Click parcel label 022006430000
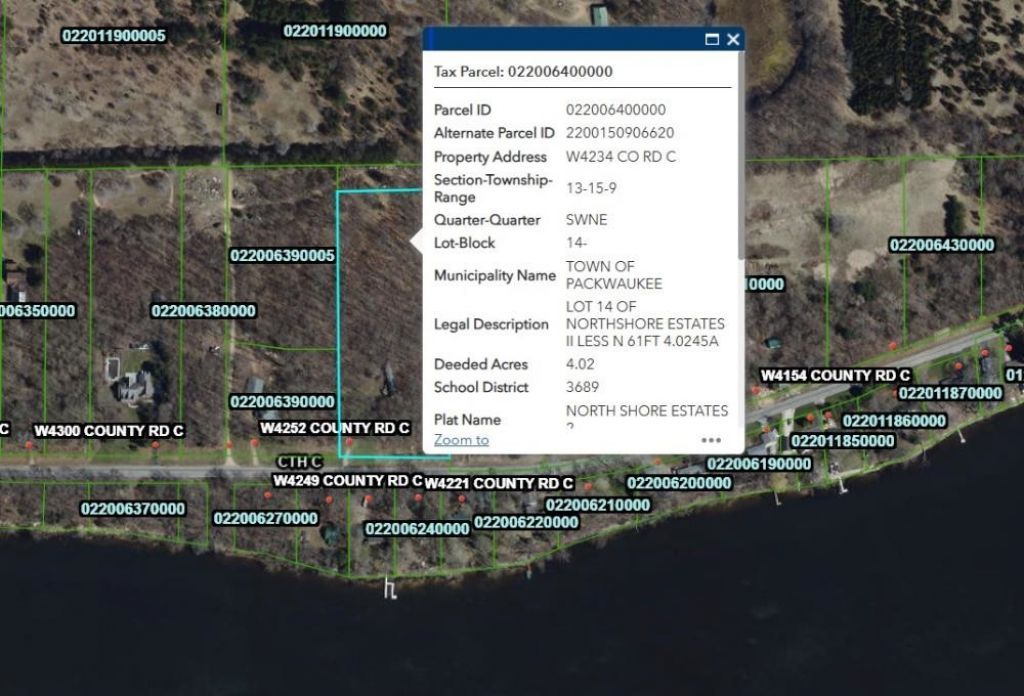The height and width of the screenshot is (696, 1024). pyautogui.click(x=941, y=246)
